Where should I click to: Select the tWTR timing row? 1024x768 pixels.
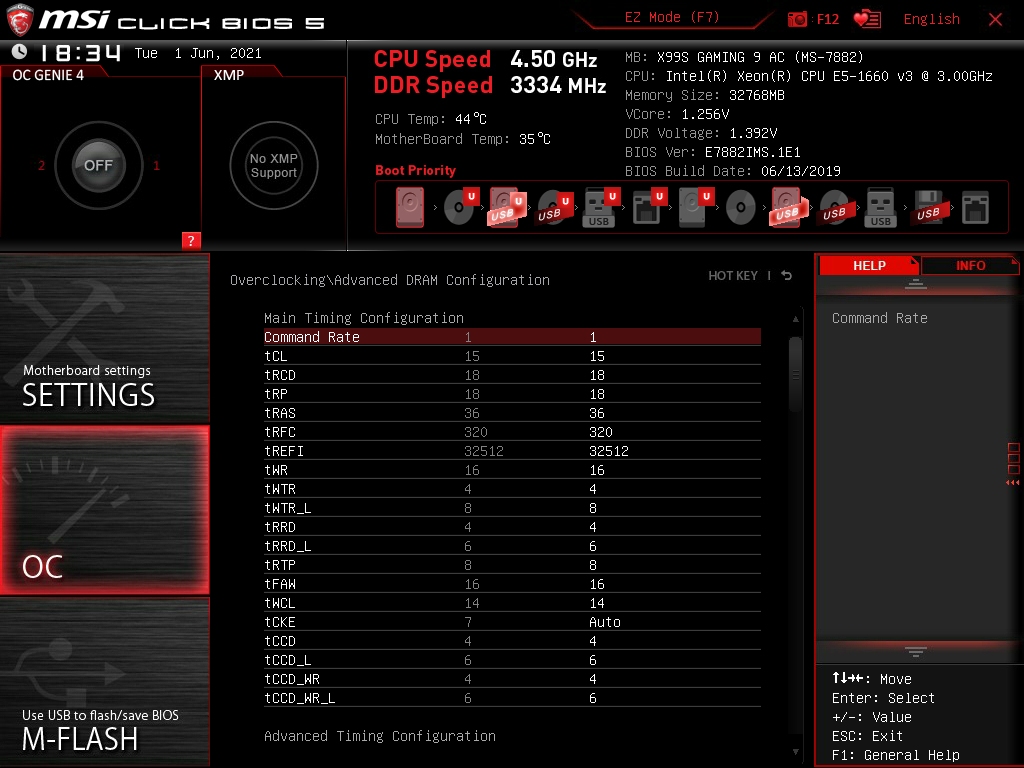pyautogui.click(x=512, y=488)
